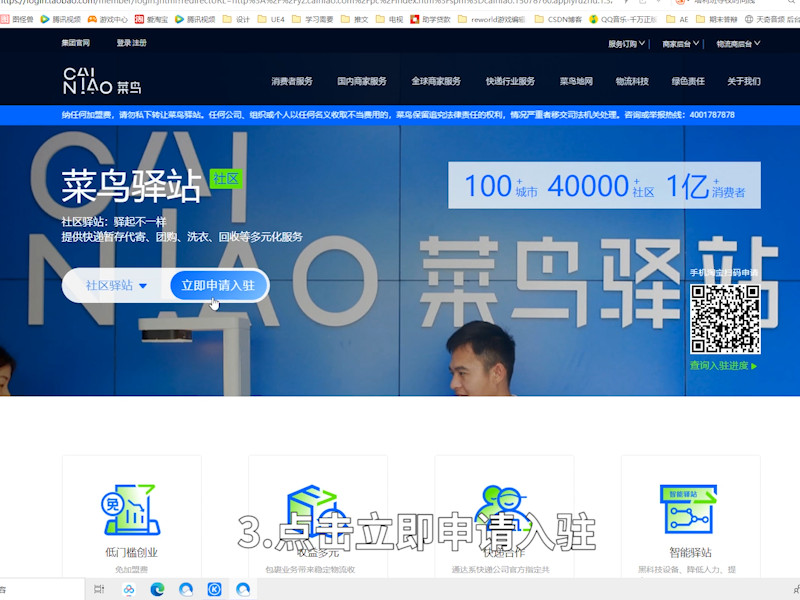The height and width of the screenshot is (600, 800).
Task: Click the 低门槛创业 card title
Action: (131, 552)
